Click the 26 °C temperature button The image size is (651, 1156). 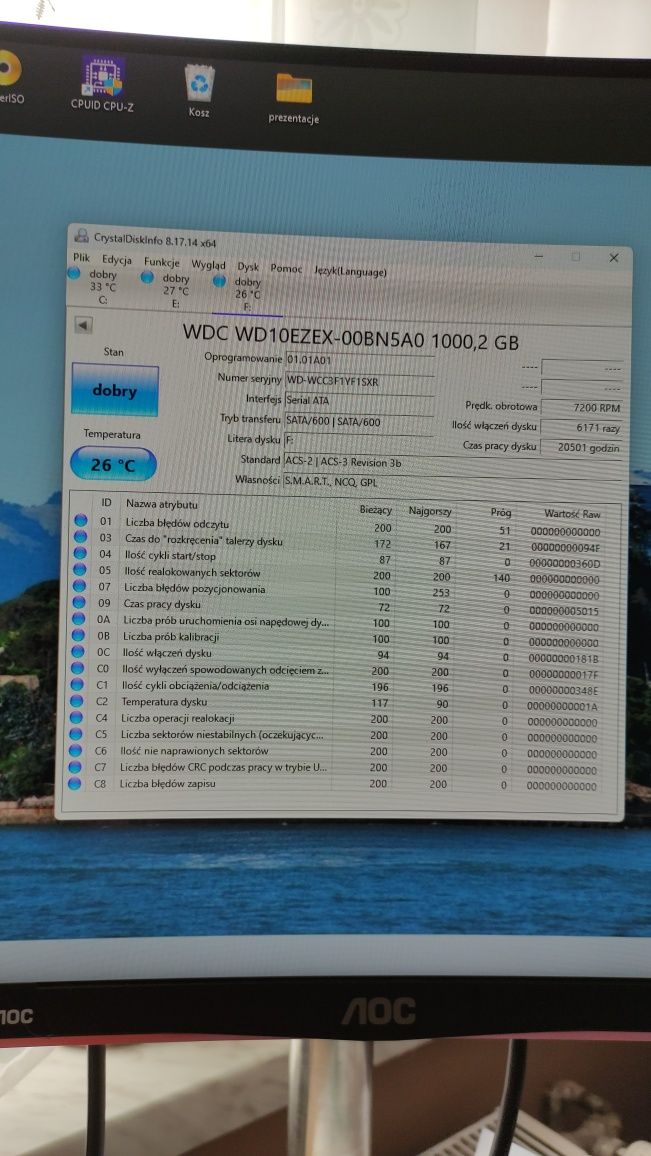tap(113, 464)
